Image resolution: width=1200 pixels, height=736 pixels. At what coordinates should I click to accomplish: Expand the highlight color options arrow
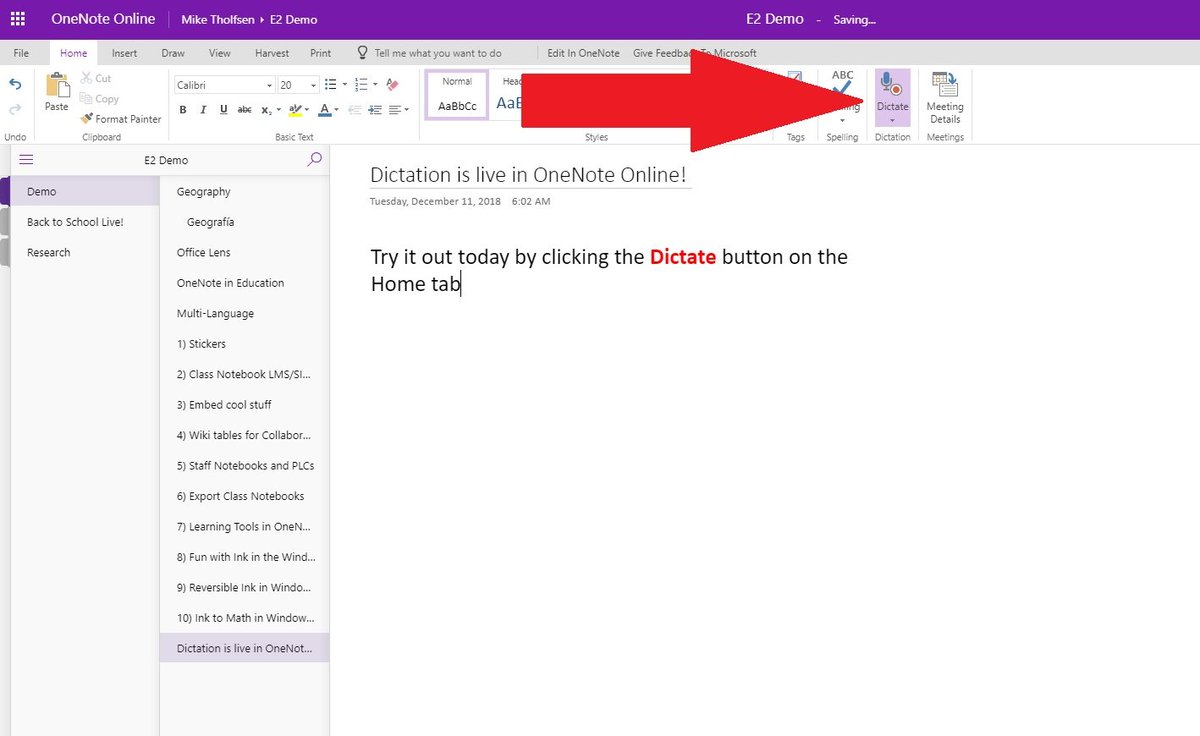[307, 109]
